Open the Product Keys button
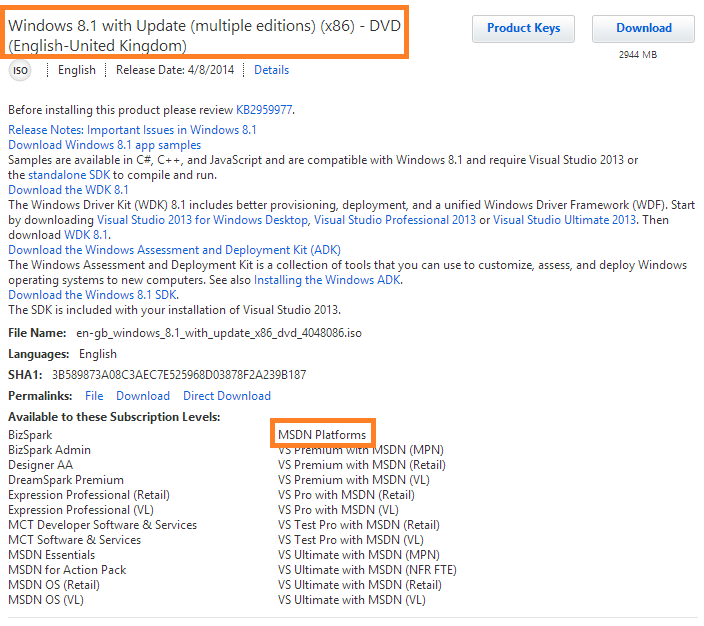The height and width of the screenshot is (626, 704). (523, 29)
